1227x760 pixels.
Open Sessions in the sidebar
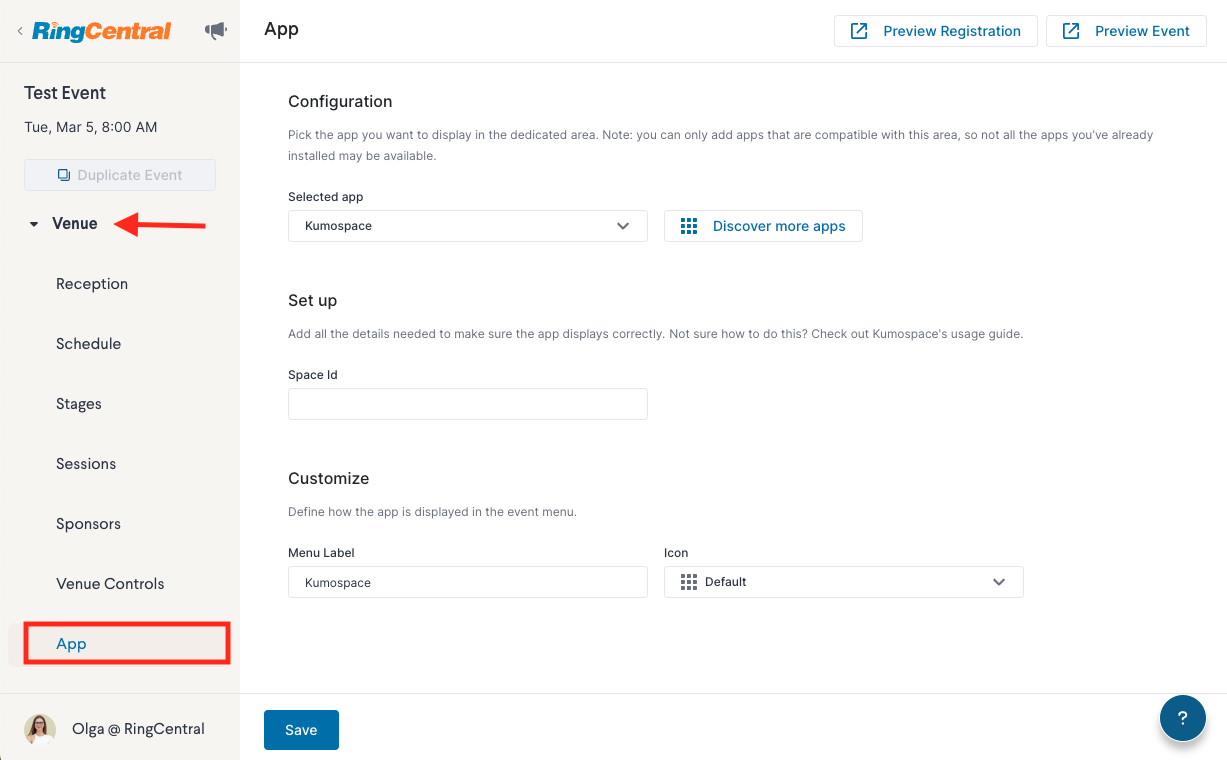(x=86, y=464)
